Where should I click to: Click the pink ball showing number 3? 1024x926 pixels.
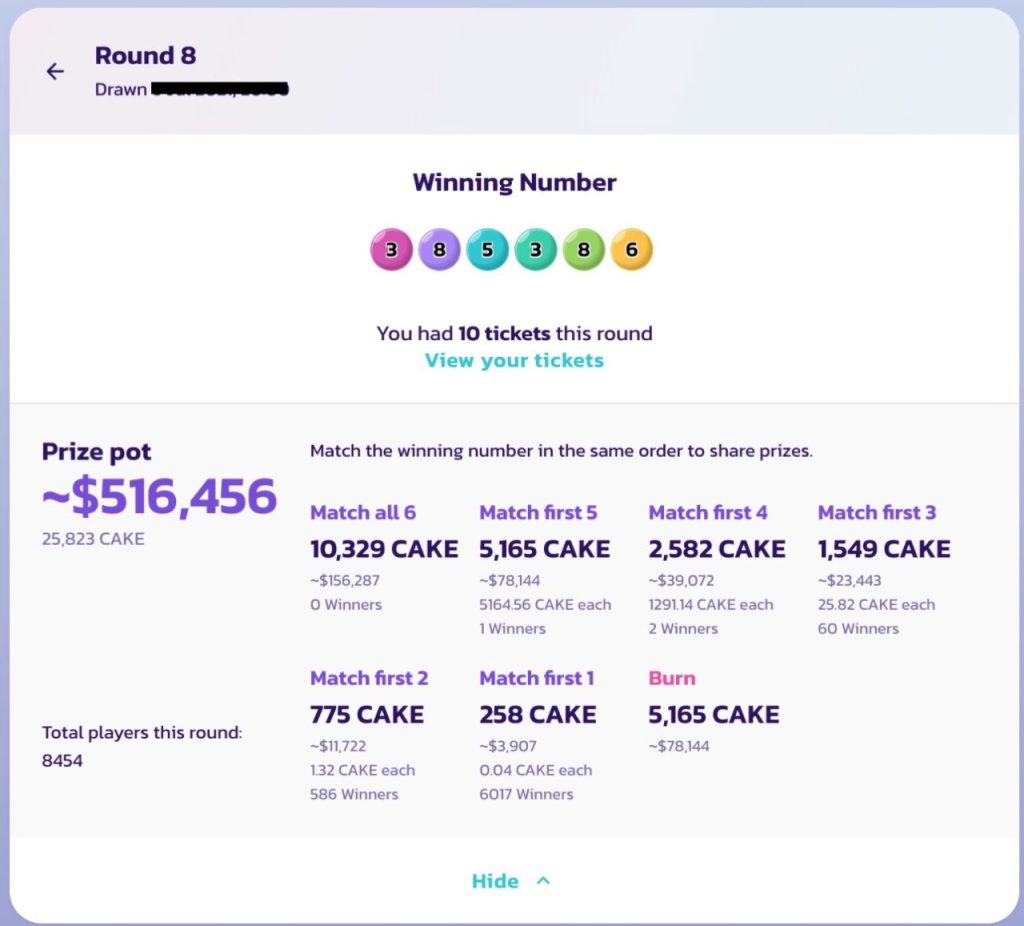pos(391,248)
